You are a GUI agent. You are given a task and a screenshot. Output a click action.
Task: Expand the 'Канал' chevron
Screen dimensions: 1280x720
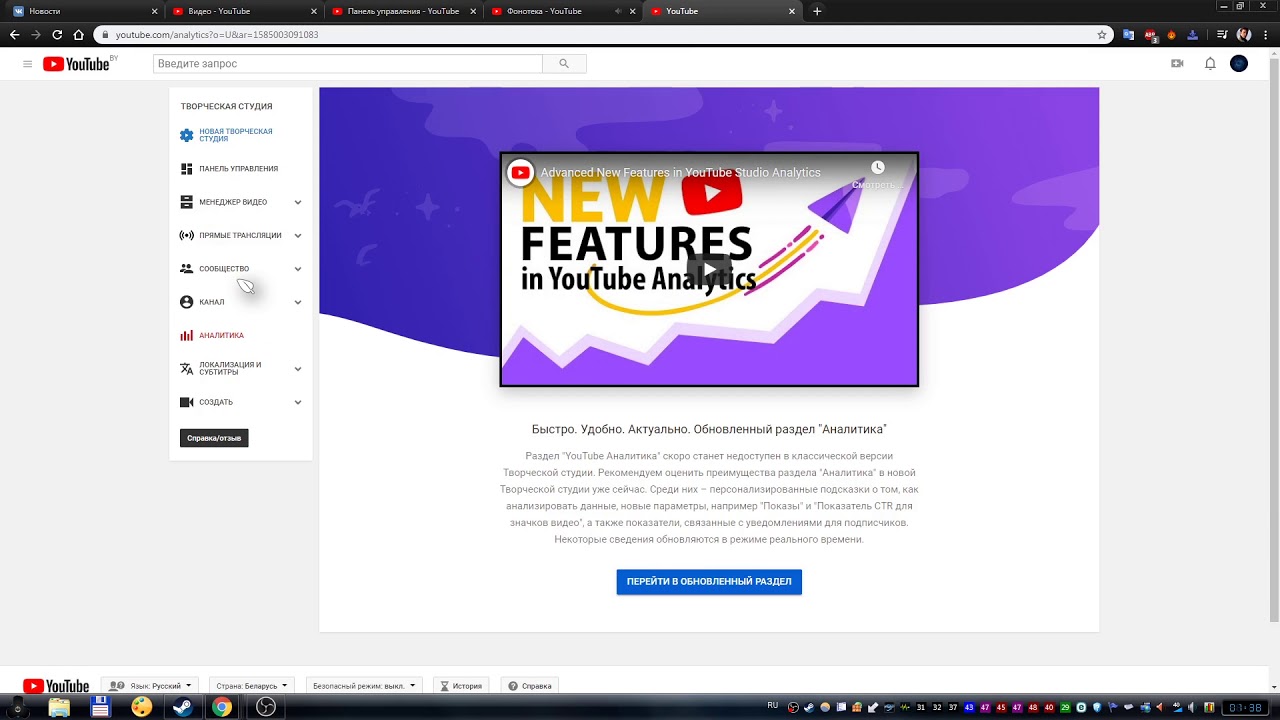(298, 302)
